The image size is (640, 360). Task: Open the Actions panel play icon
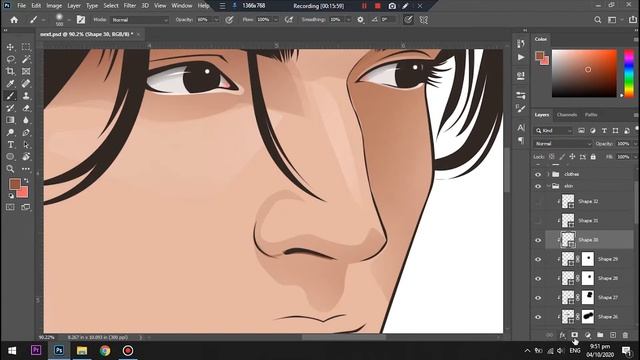point(521,58)
